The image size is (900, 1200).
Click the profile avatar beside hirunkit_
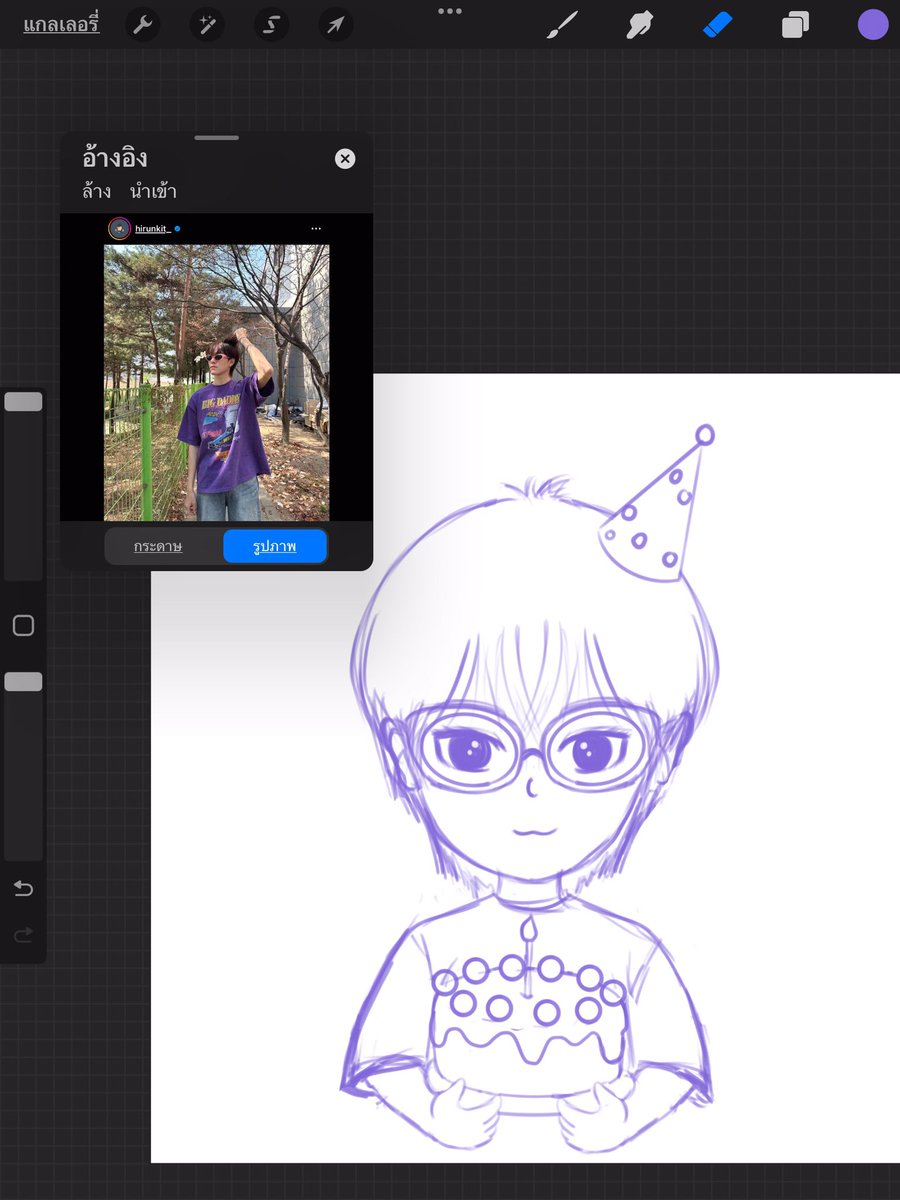(x=119, y=229)
